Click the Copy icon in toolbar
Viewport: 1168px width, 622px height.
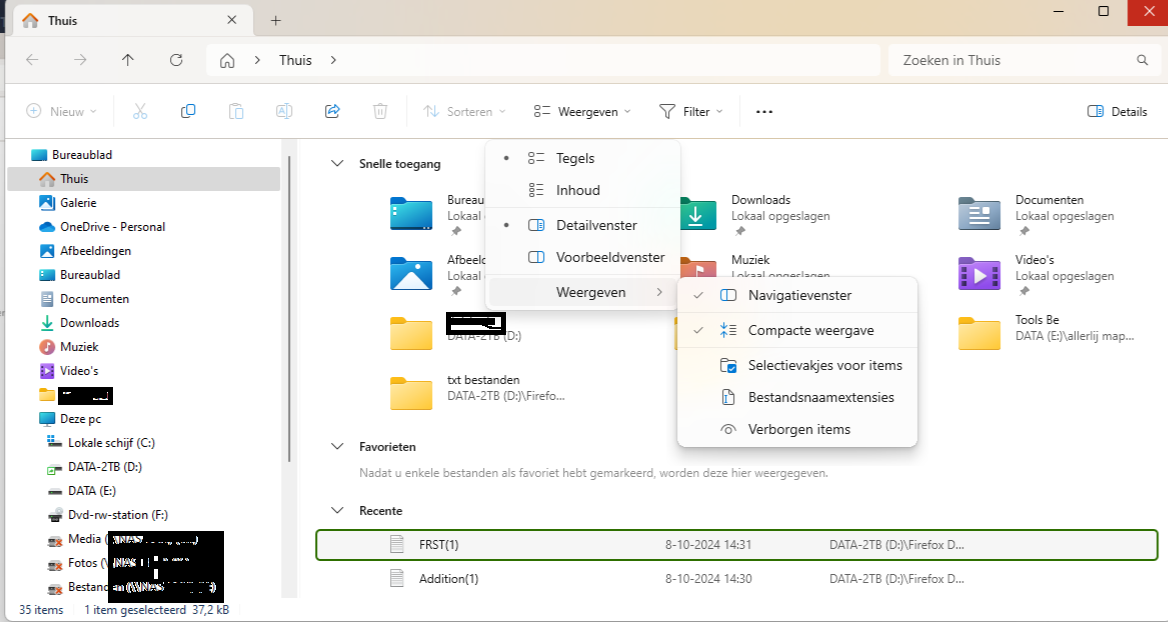(188, 111)
